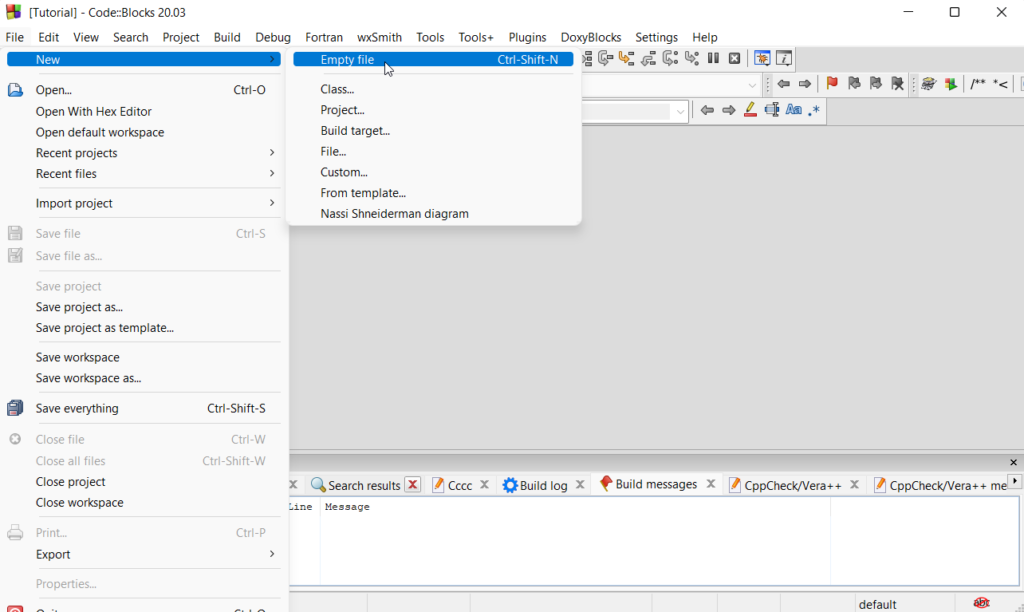Go to the previous bookmark flag icon
1024x612 pixels.
854,84
